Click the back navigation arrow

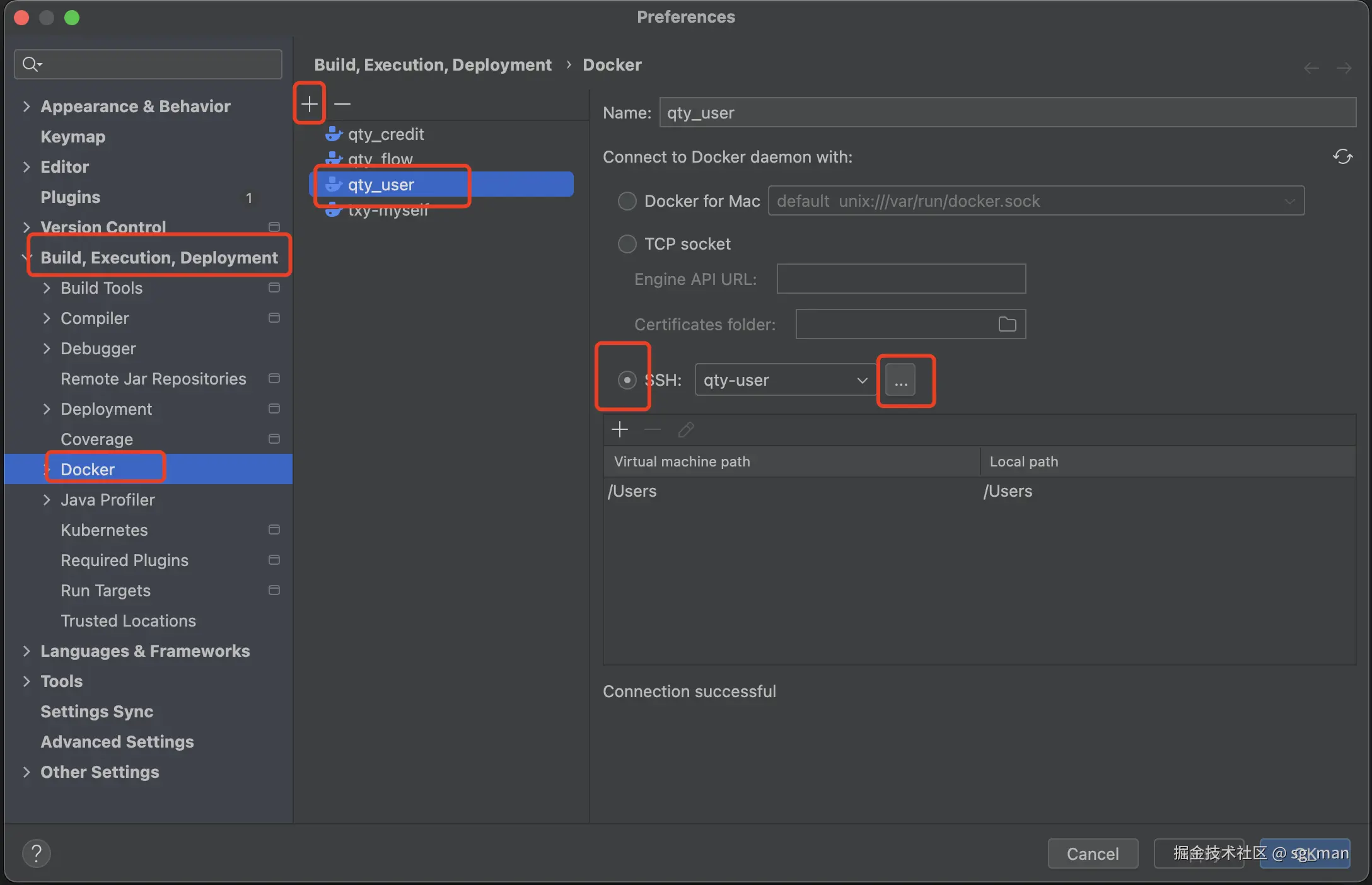pyautogui.click(x=1311, y=67)
